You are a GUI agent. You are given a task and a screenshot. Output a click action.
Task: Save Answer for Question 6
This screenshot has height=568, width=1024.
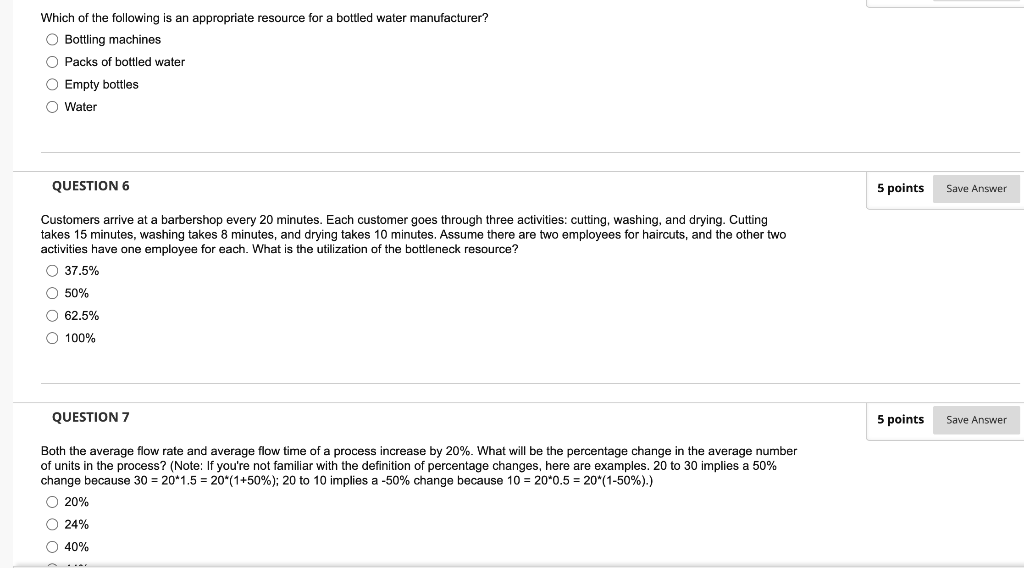tap(976, 189)
